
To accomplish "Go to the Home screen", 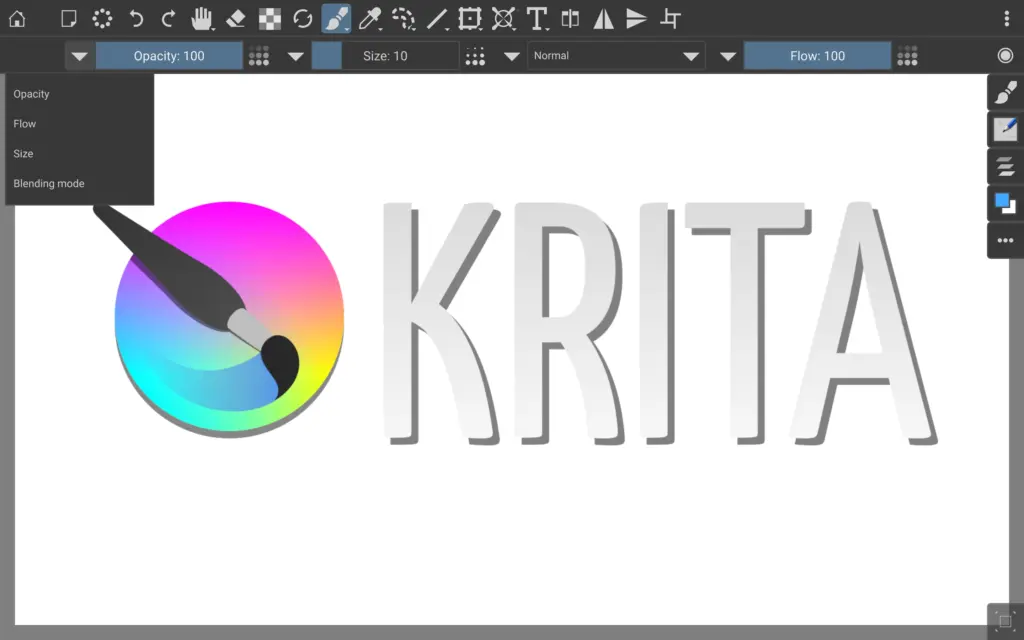I will [x=17, y=18].
